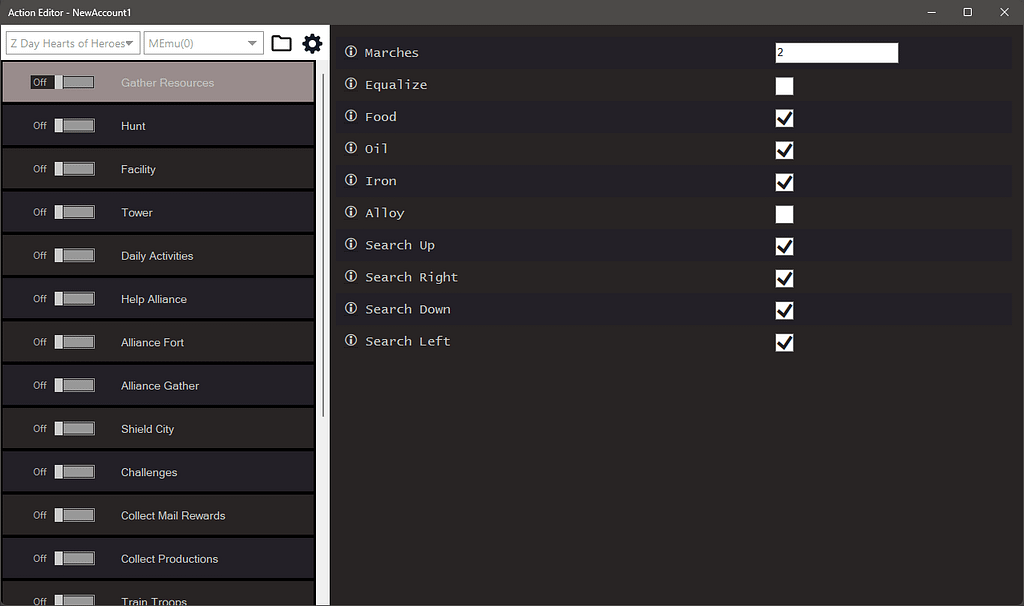Open the folder browser icon
1024x606 pixels.
coord(281,43)
